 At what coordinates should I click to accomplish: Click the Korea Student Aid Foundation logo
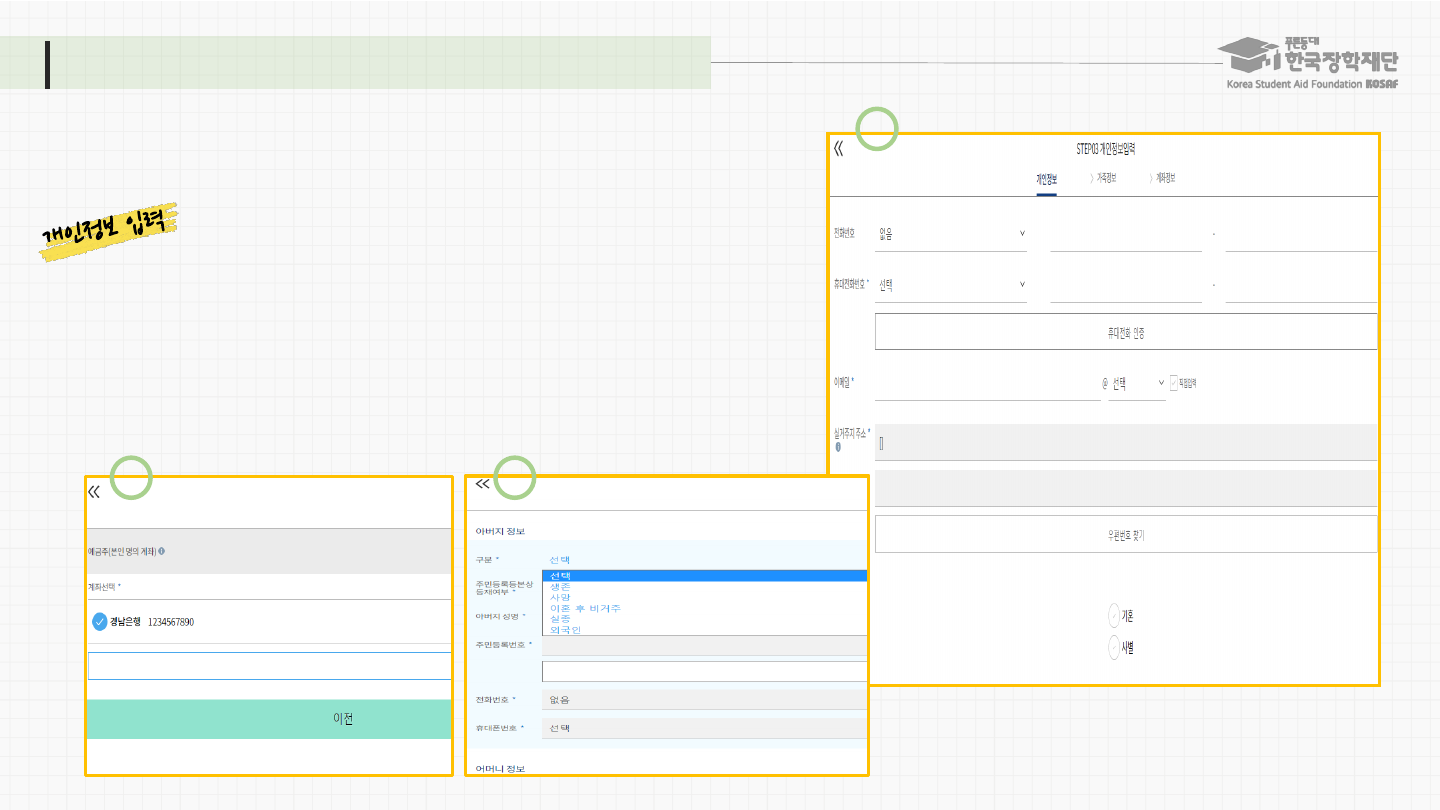tap(1312, 63)
